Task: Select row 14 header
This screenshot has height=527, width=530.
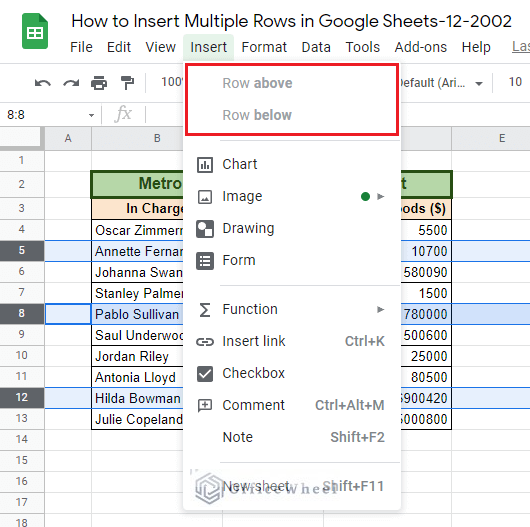Action: pos(22,439)
